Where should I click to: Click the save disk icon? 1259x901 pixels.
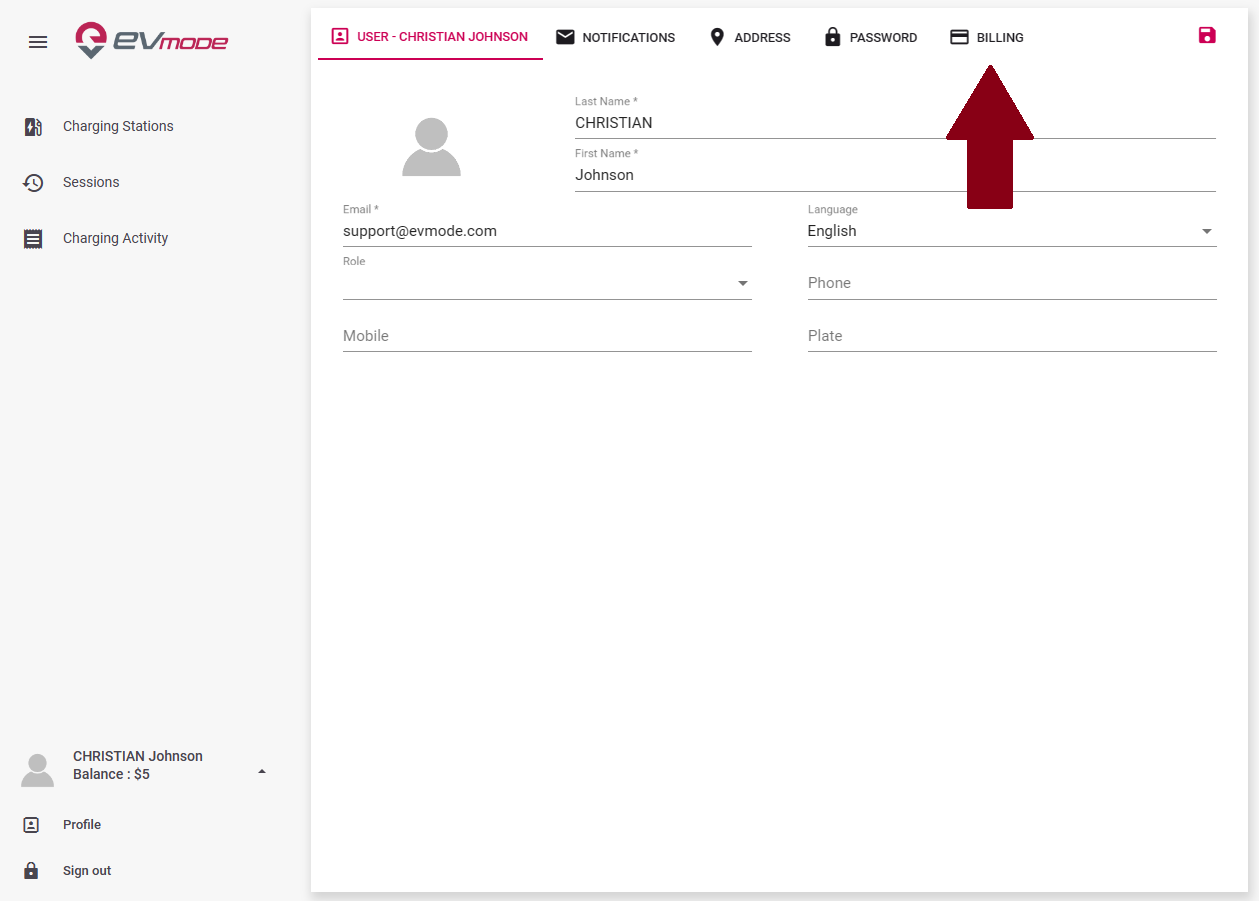(1207, 35)
